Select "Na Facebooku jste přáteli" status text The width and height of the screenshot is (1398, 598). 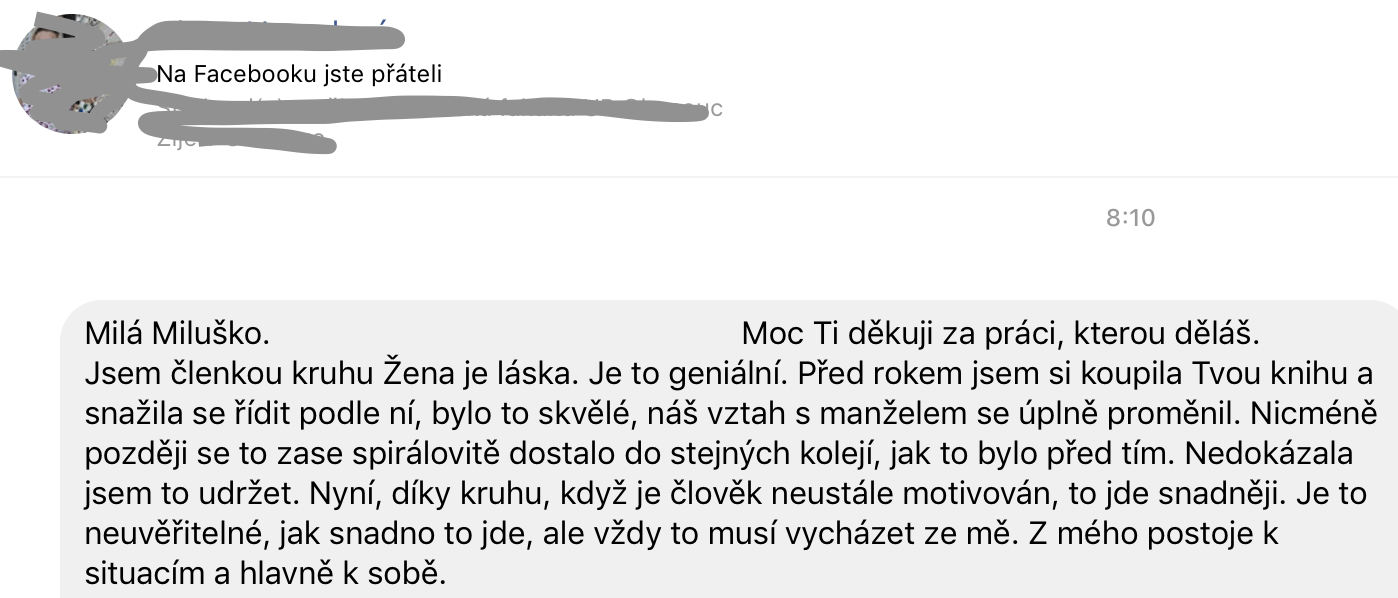pyautogui.click(x=299, y=74)
